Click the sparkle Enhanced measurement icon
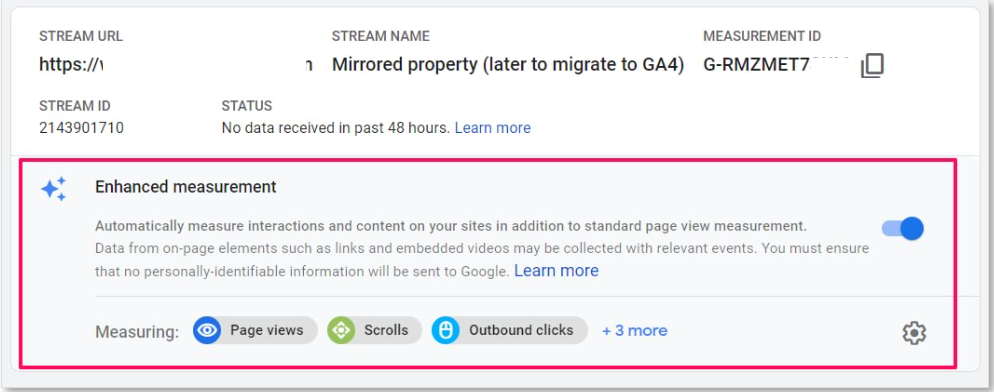 (x=53, y=188)
